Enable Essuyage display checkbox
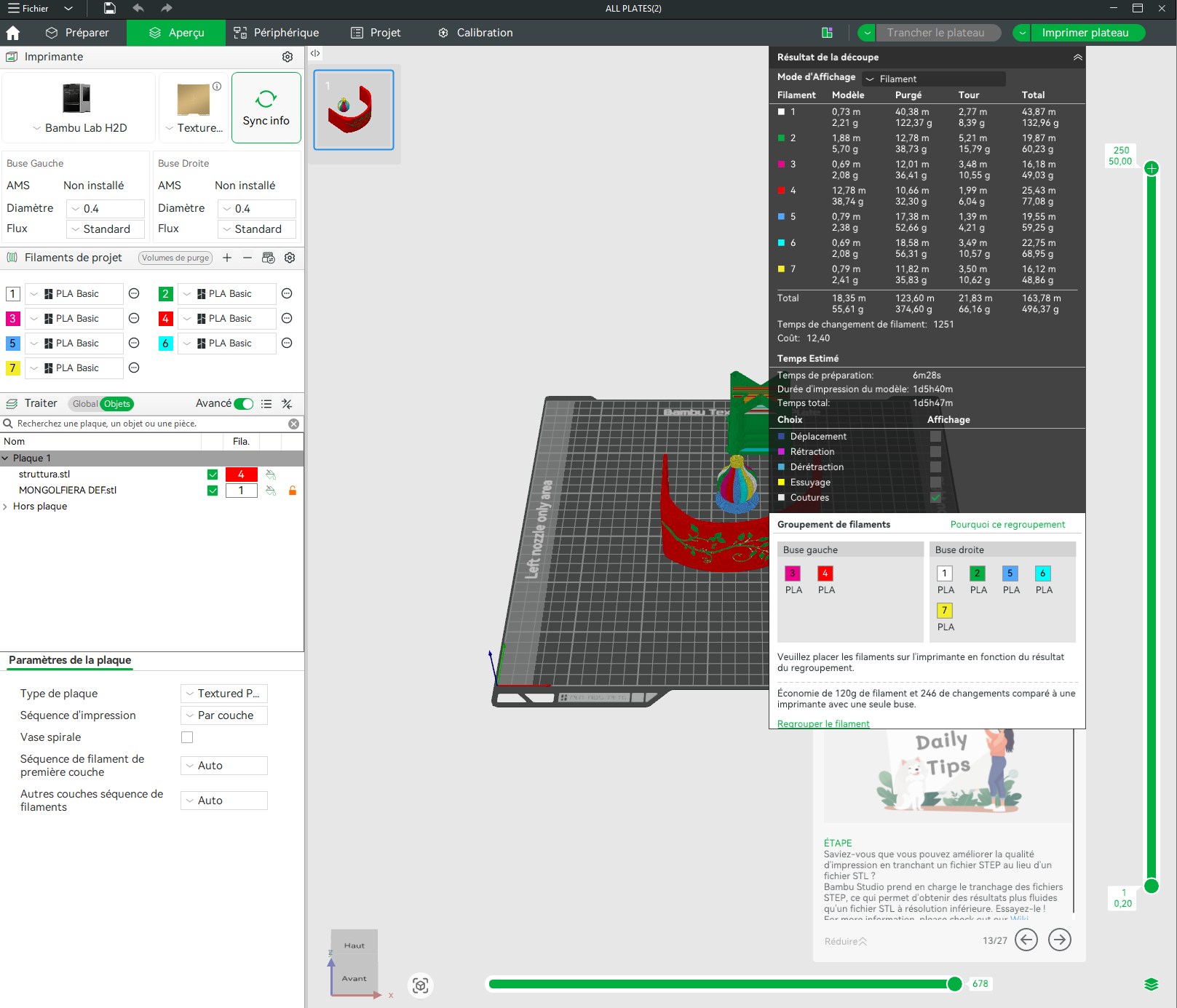This screenshot has height=1008, width=1177. 935,483
